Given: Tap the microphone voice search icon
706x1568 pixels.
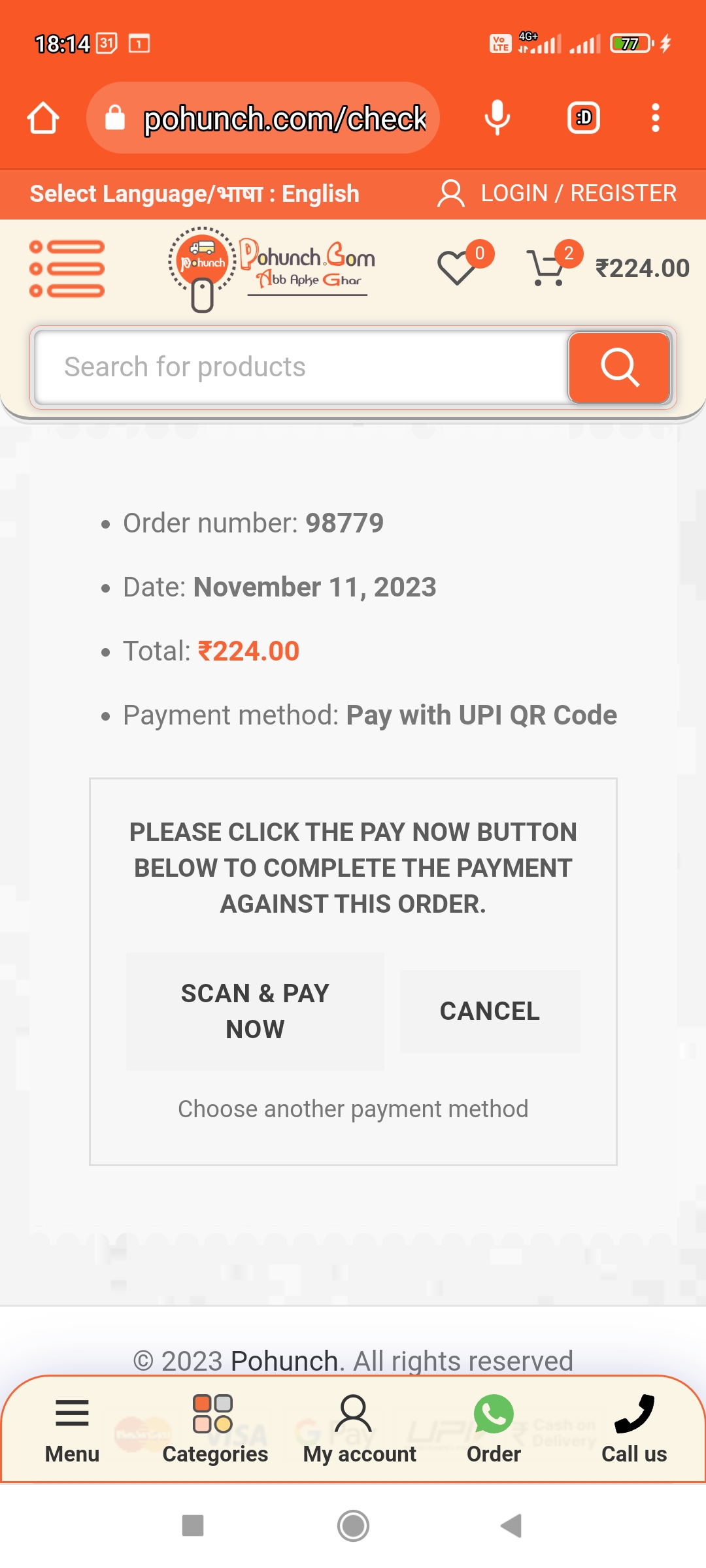Looking at the screenshot, I should 497,118.
